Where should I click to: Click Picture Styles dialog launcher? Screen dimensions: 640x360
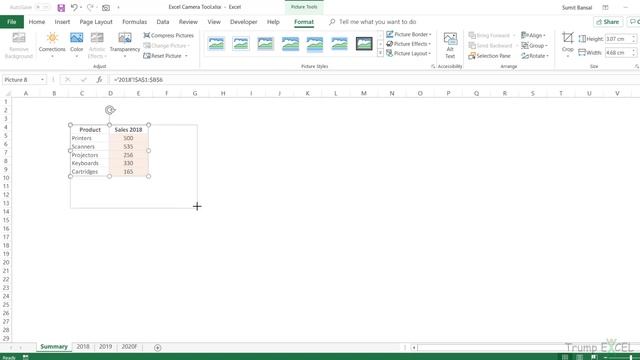click(433, 66)
